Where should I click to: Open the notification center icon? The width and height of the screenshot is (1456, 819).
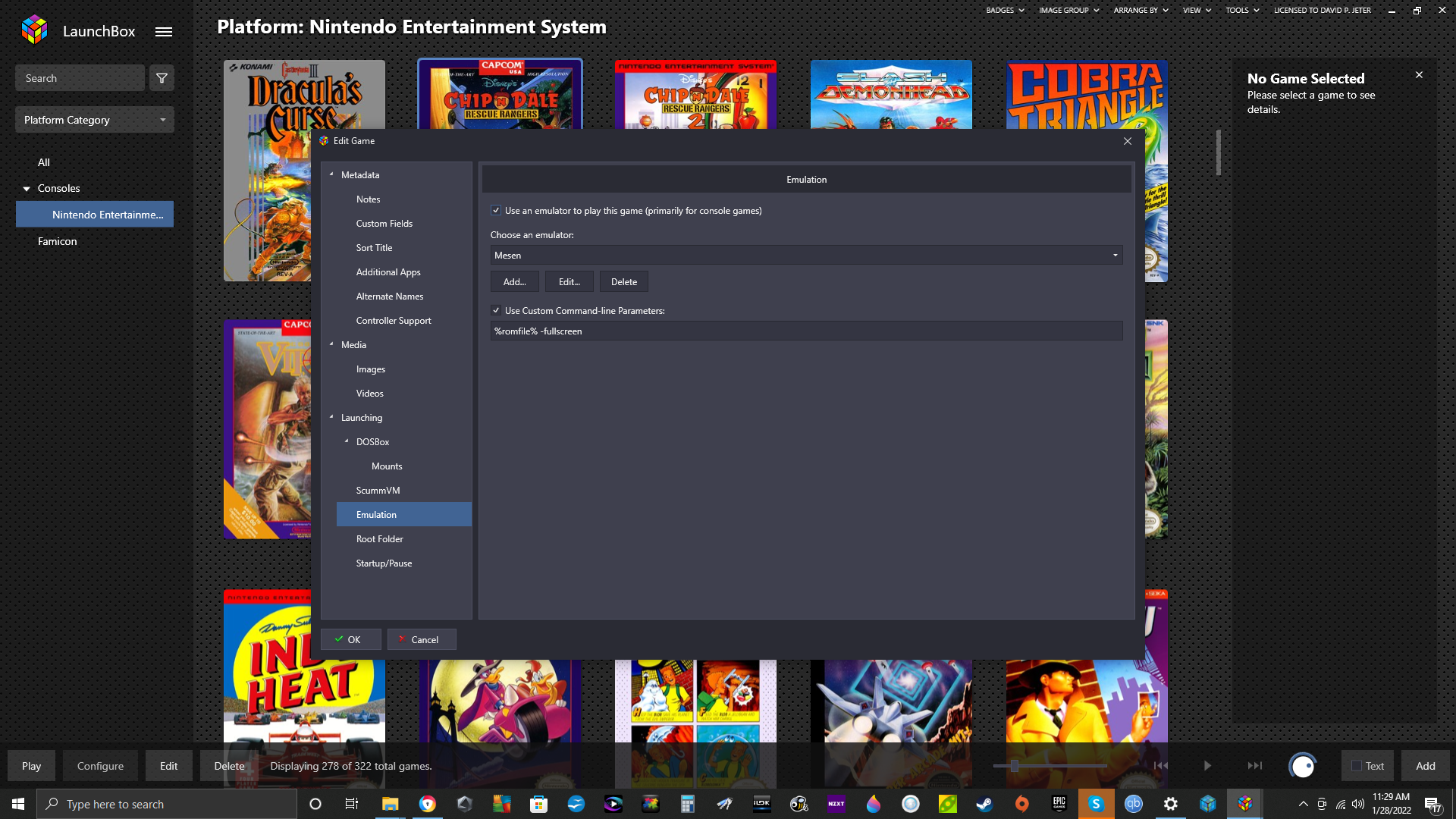click(1432, 805)
